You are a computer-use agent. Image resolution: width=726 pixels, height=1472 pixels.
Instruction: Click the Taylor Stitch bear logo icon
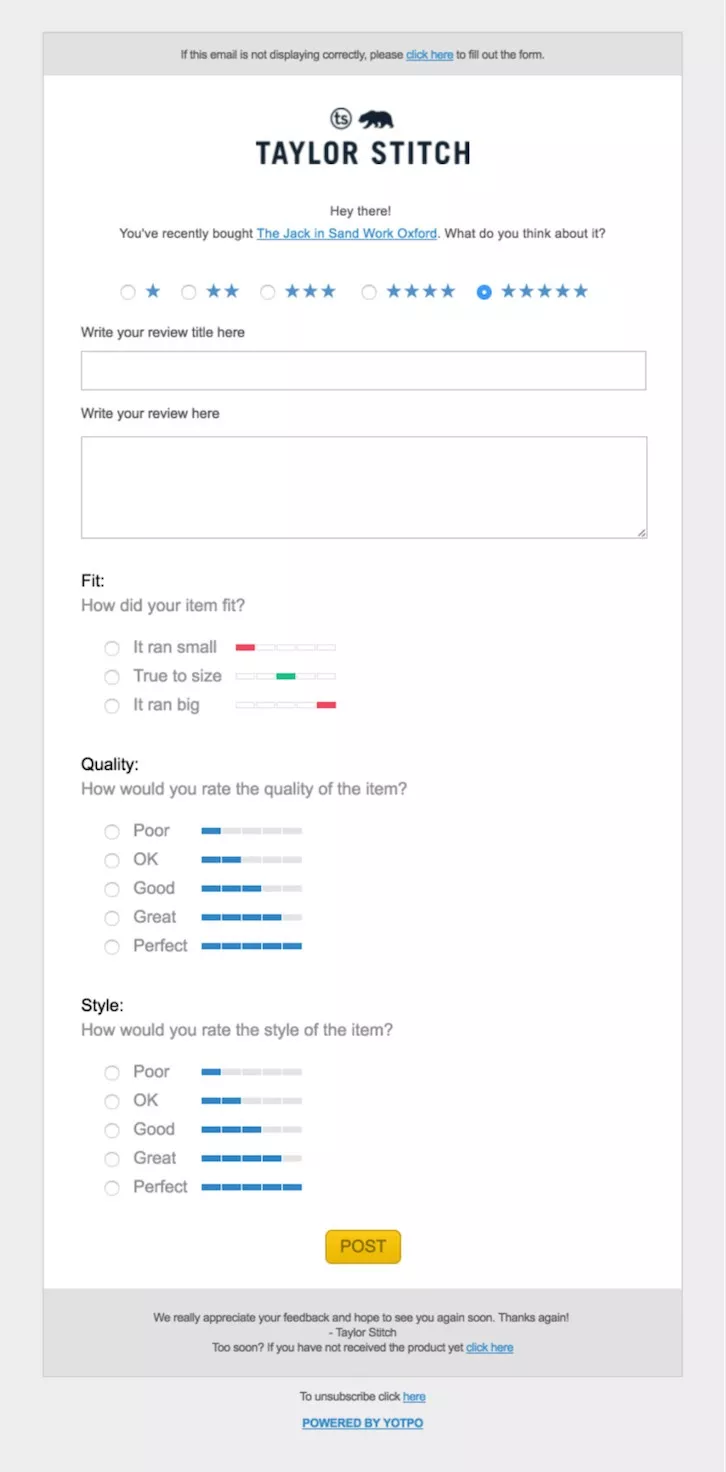tap(376, 120)
